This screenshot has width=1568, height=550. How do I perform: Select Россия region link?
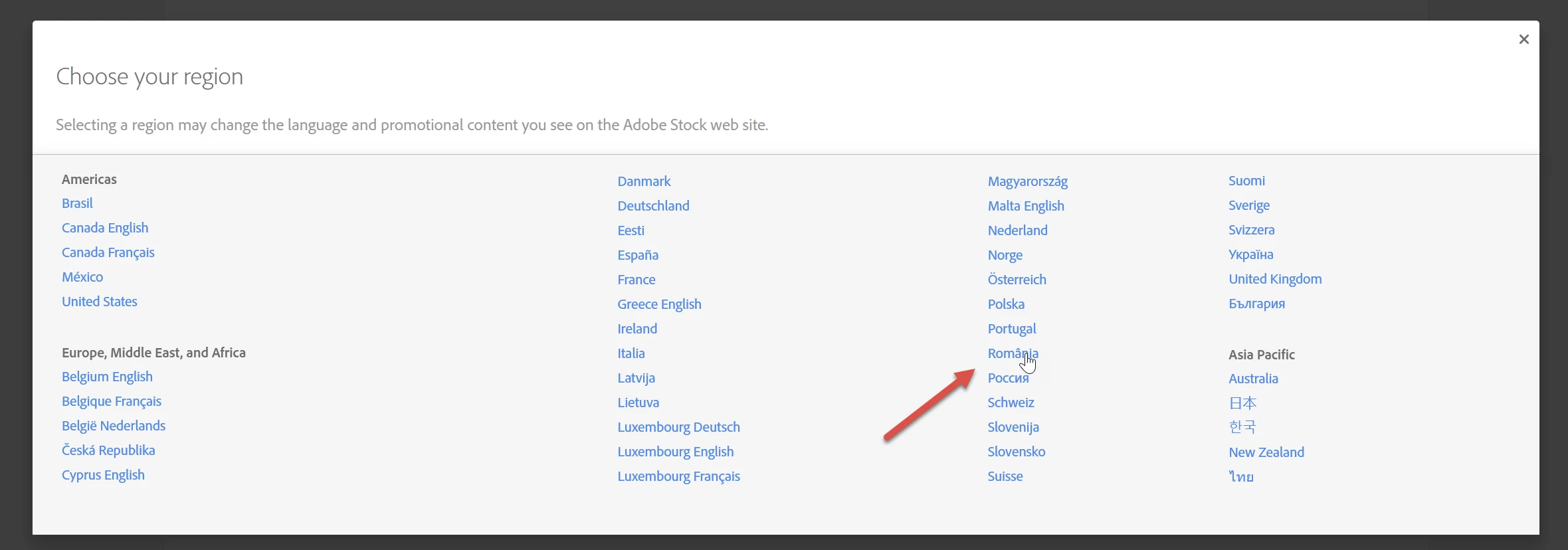click(x=1008, y=378)
